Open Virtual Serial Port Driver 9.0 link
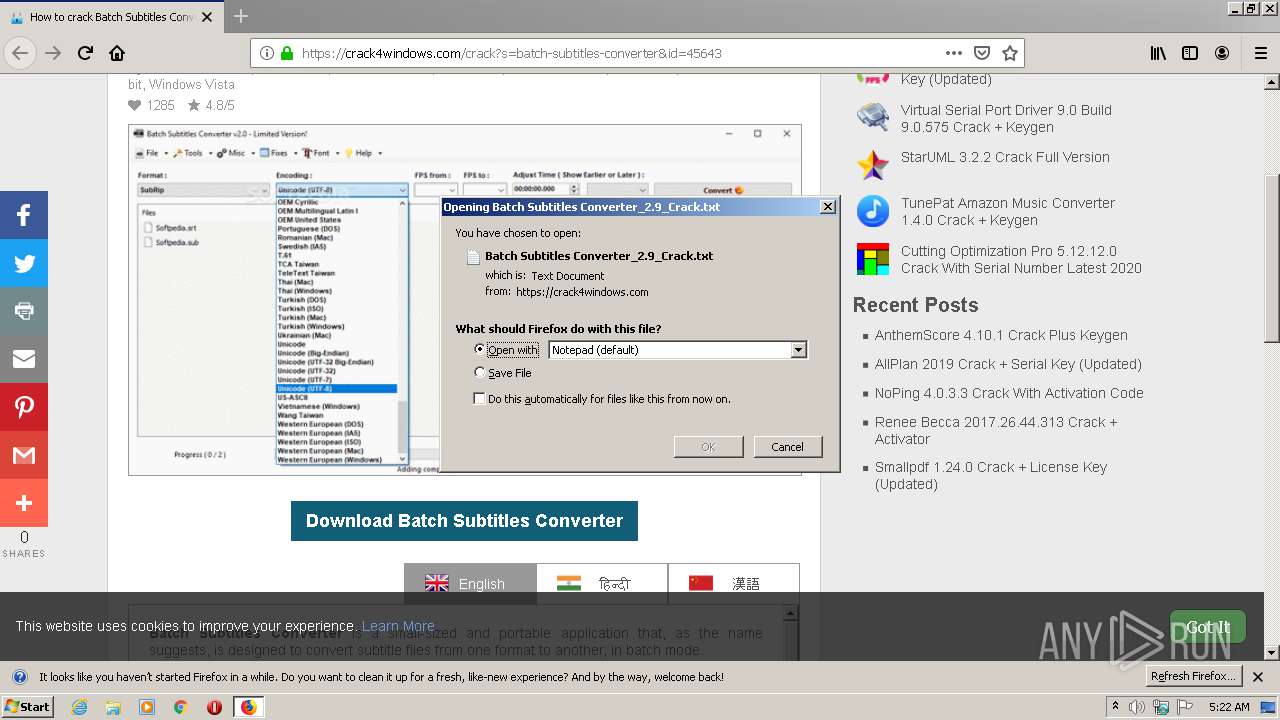Screen dimensions: 1280x720 [x=1006, y=118]
